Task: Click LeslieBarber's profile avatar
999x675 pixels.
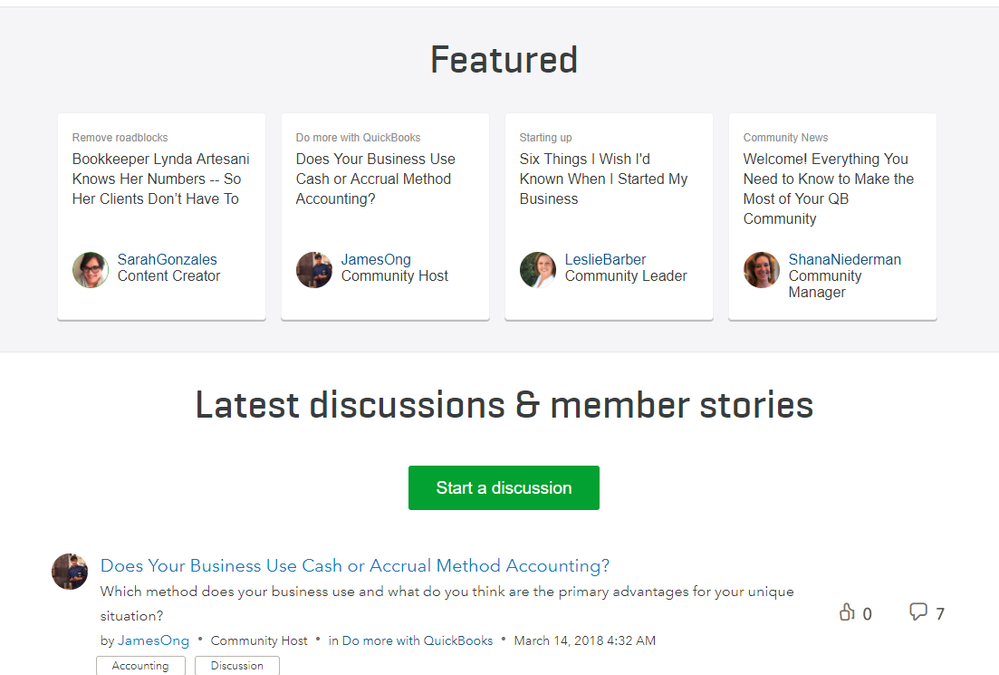Action: 538,270
